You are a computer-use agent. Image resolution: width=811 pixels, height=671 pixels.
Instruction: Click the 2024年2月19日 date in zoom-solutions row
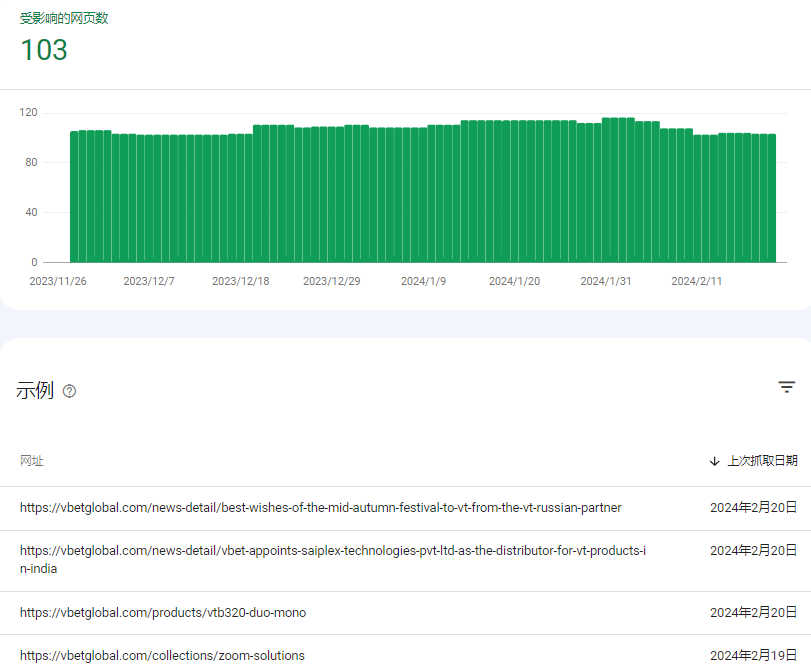click(754, 655)
